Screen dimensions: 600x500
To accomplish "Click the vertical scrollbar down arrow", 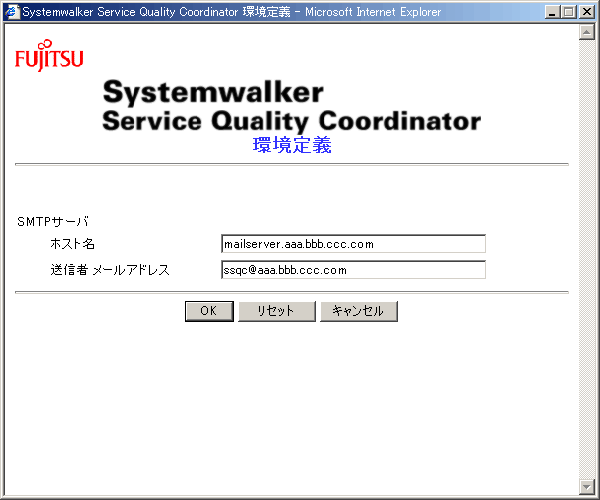I will pyautogui.click(x=587, y=486).
